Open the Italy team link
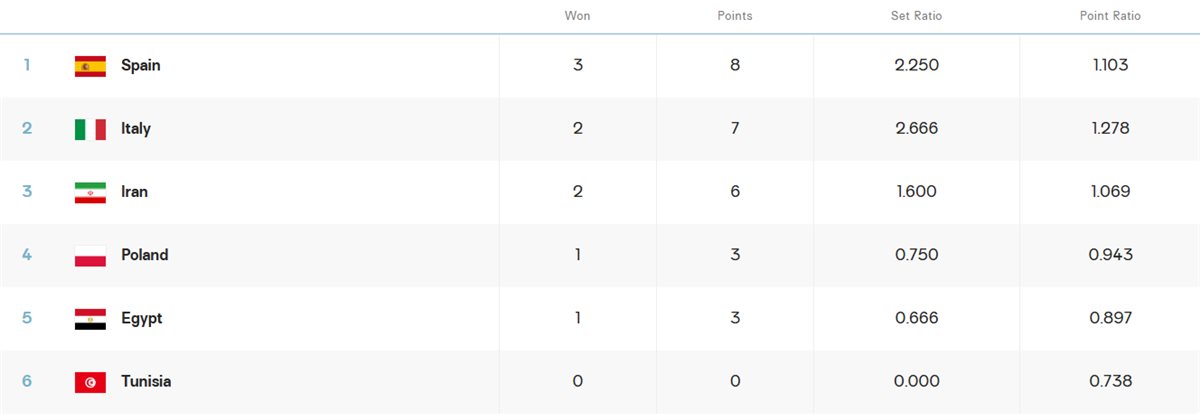This screenshot has height=420, width=1200. 136,129
